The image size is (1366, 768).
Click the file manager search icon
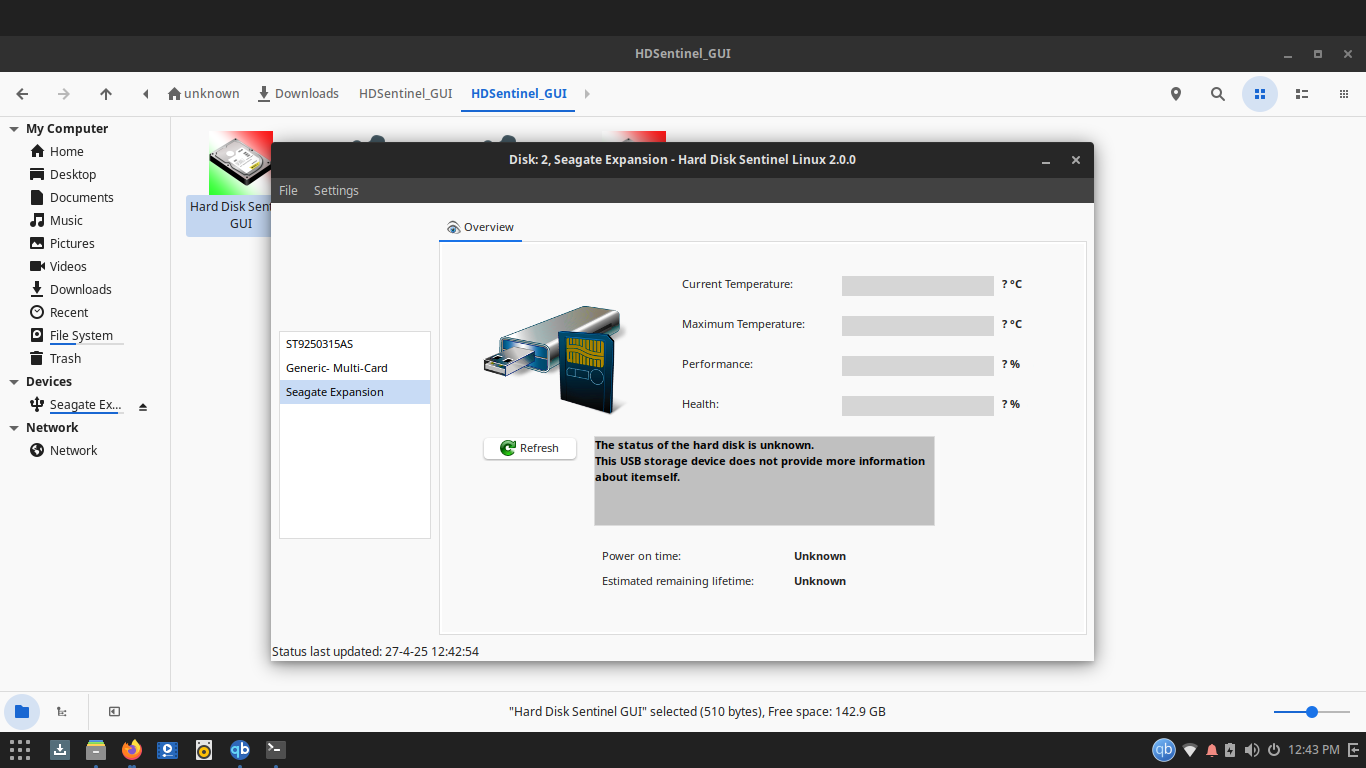click(1217, 94)
